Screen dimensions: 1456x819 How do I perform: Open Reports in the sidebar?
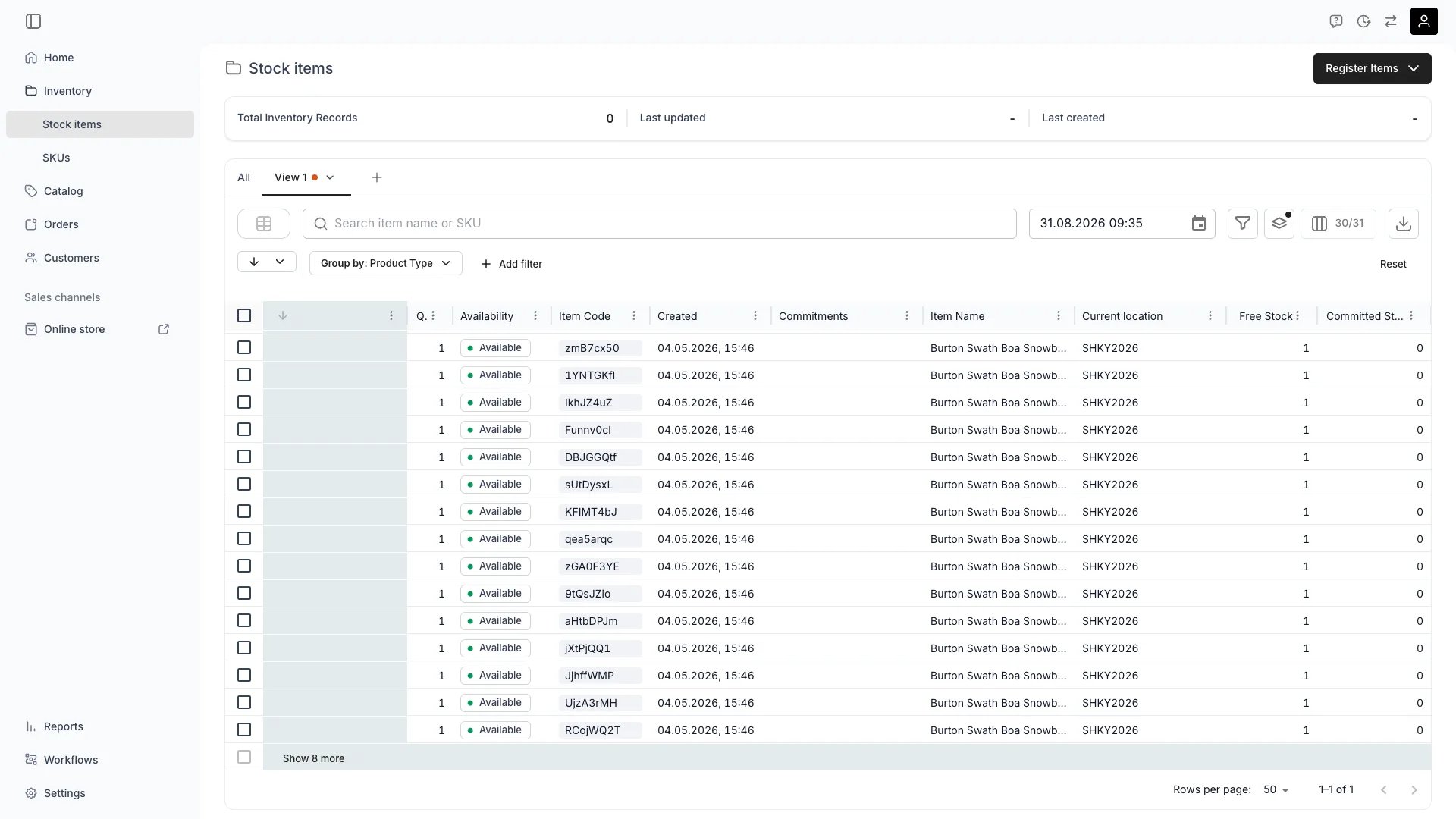pos(100,726)
